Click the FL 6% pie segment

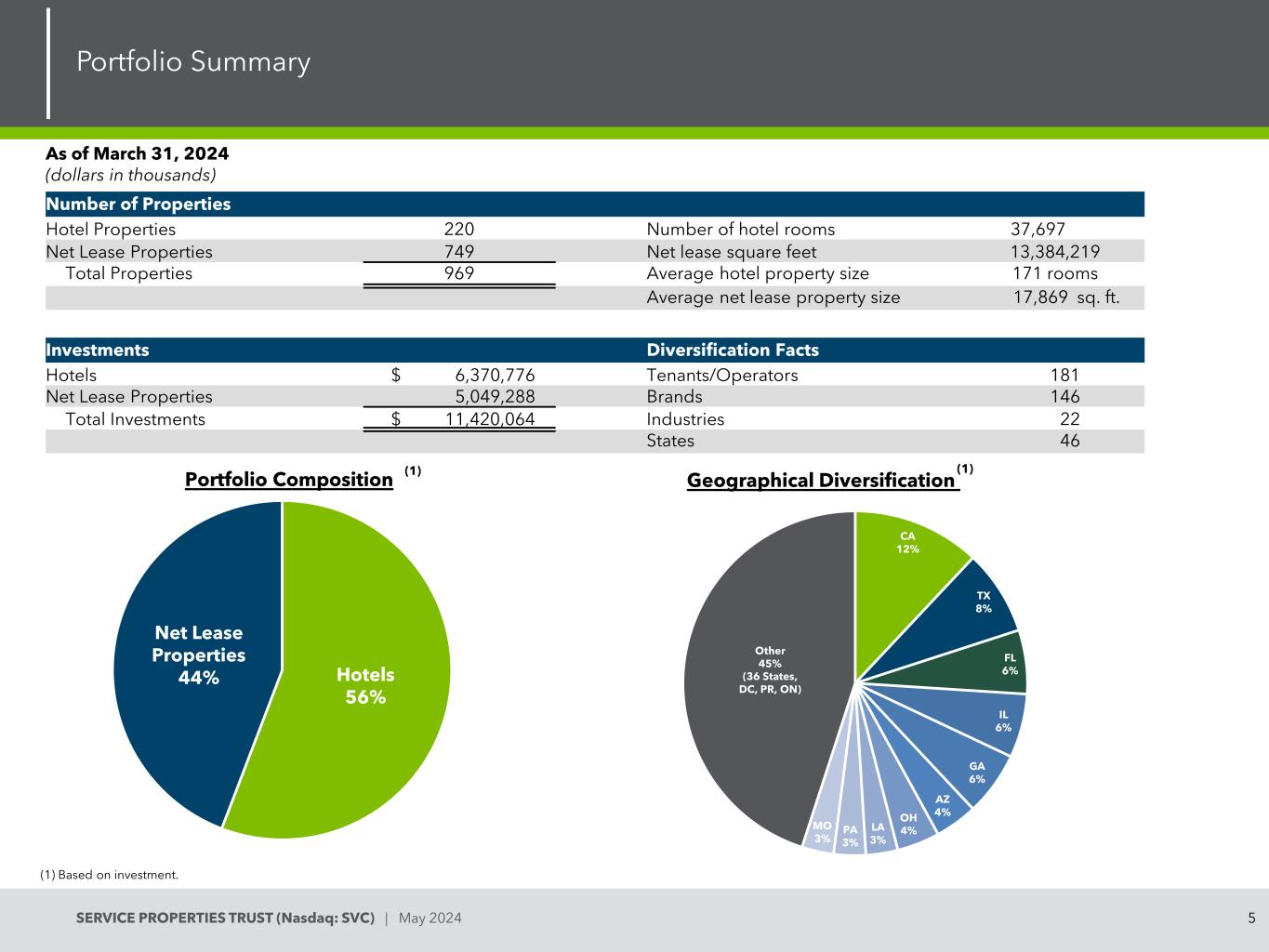[x=1009, y=664]
